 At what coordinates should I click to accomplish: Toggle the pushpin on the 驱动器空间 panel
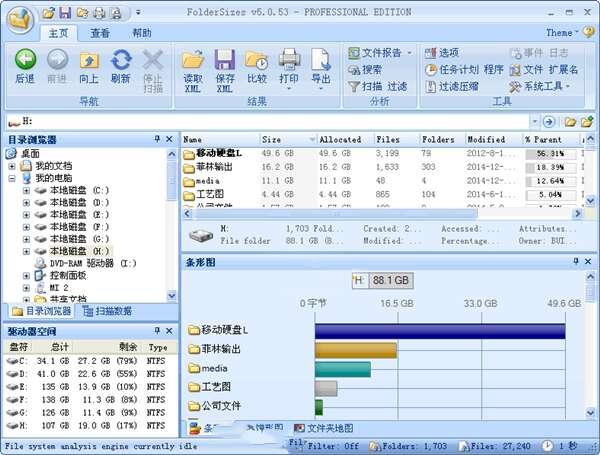pos(157,331)
